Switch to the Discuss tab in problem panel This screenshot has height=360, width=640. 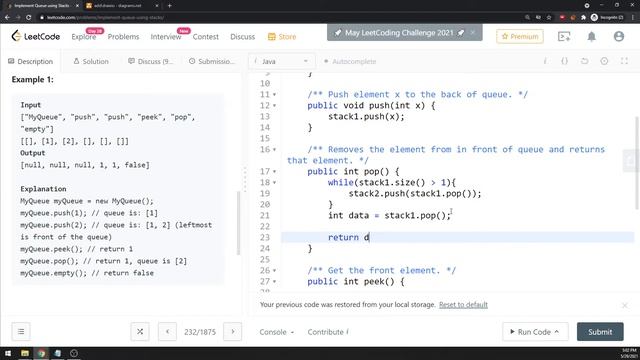(x=151, y=61)
